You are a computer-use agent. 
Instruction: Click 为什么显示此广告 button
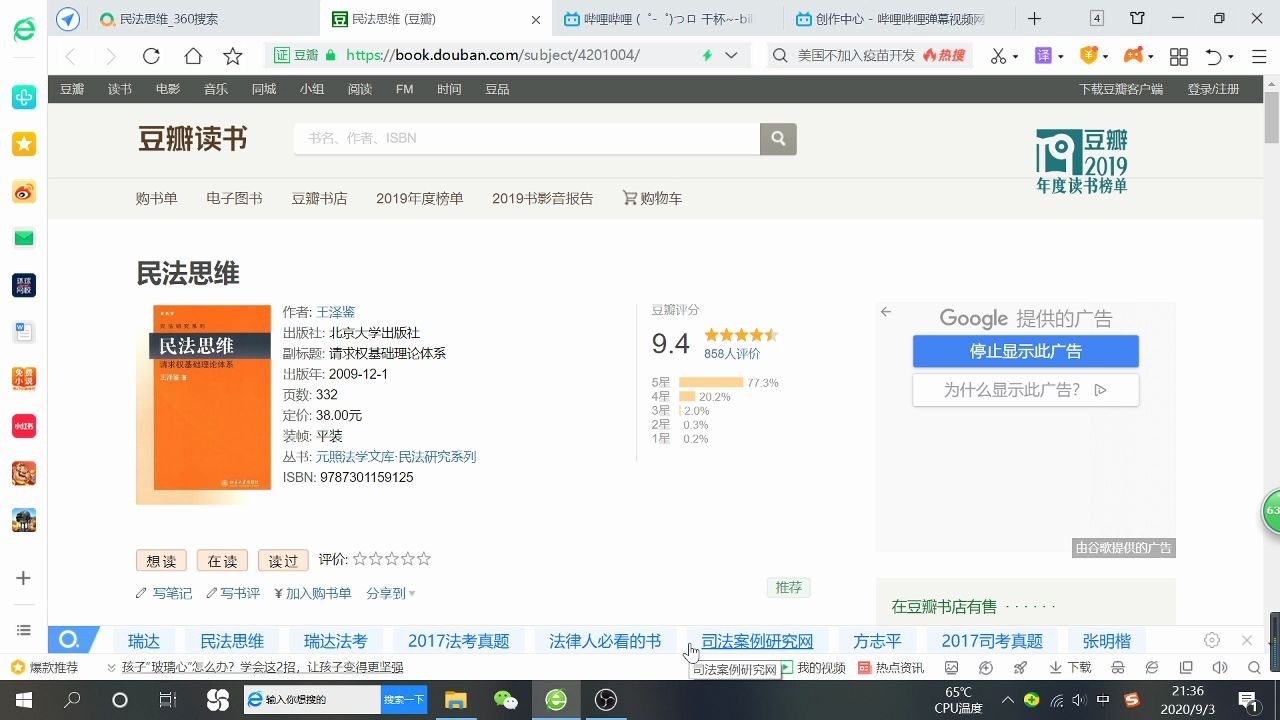pos(1026,390)
